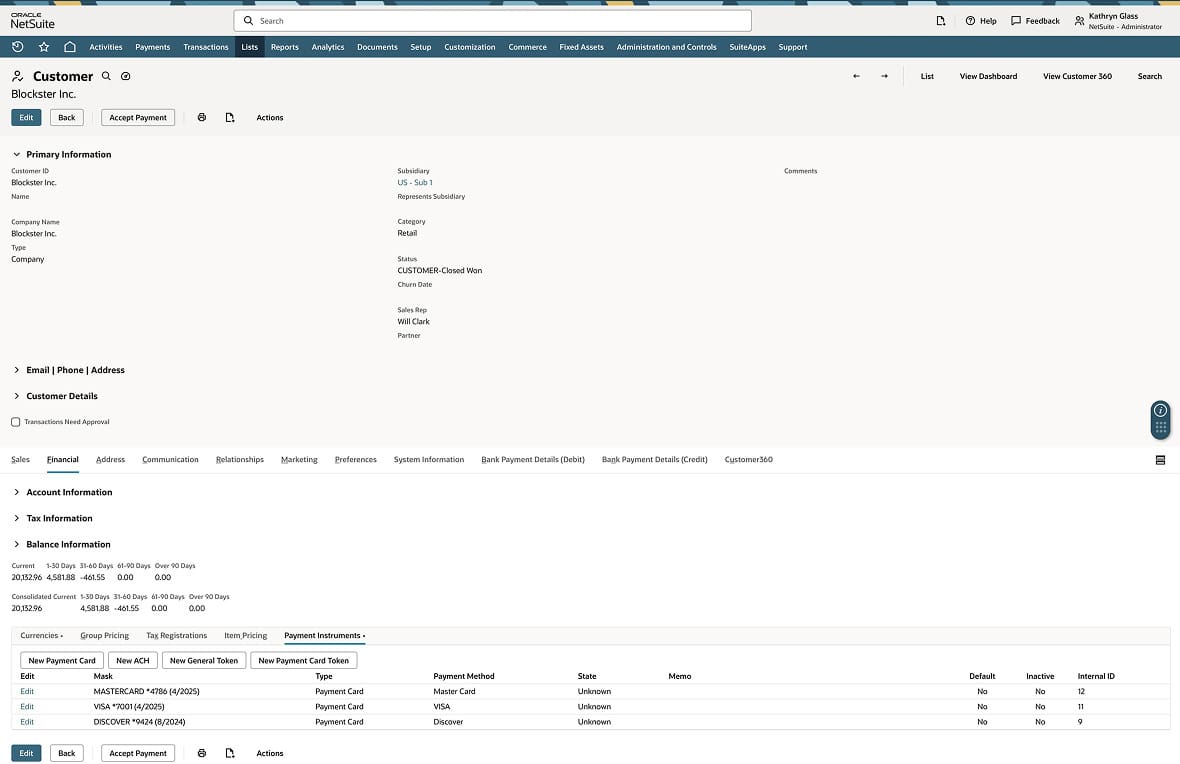Toggle Transactions Need Approval checkbox
This screenshot has height=764, width=1180.
click(16, 422)
